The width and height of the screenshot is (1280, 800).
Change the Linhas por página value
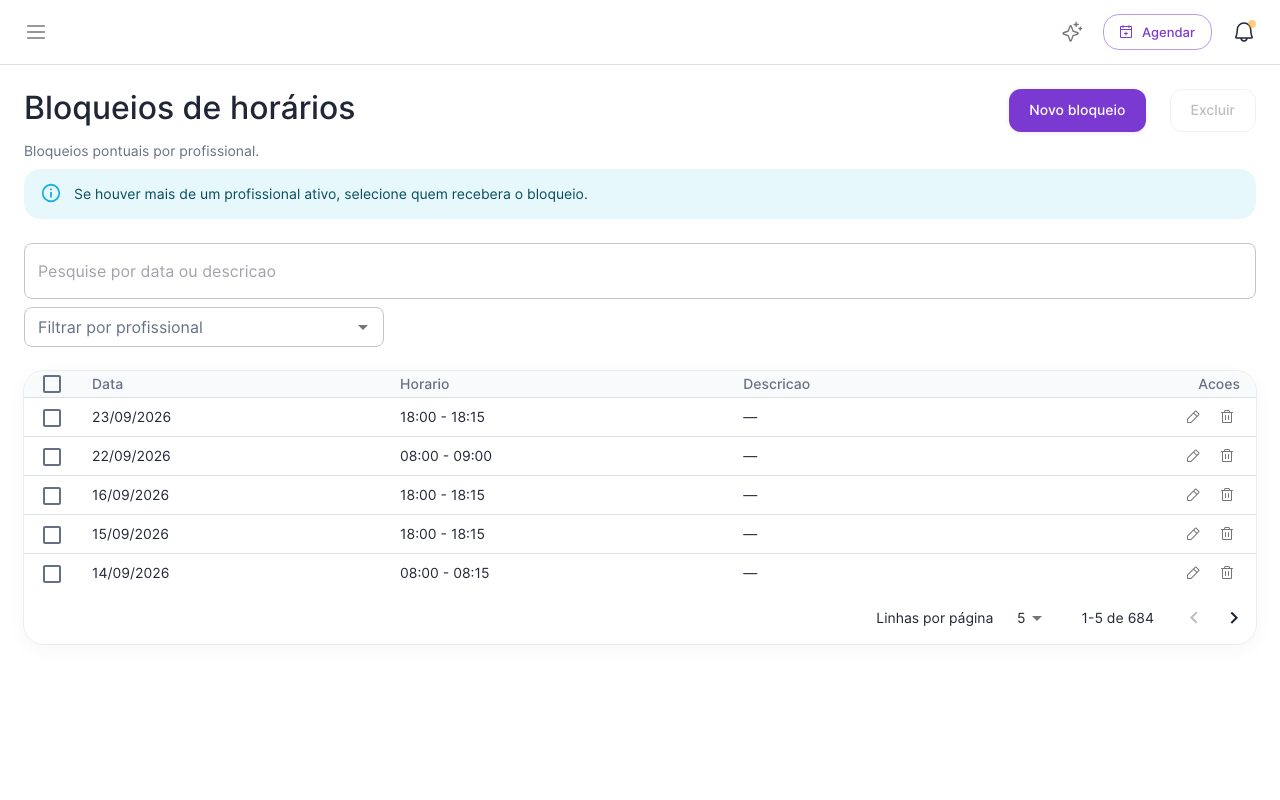[1030, 618]
